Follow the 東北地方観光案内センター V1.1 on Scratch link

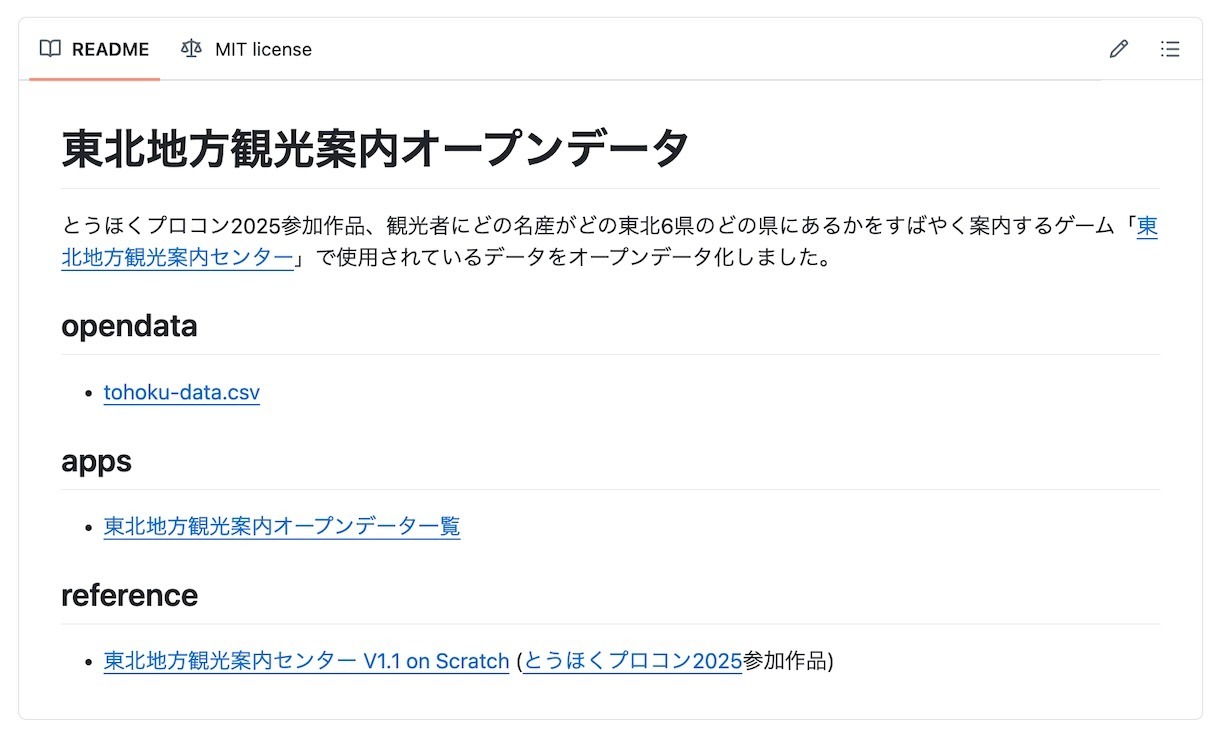(x=306, y=661)
